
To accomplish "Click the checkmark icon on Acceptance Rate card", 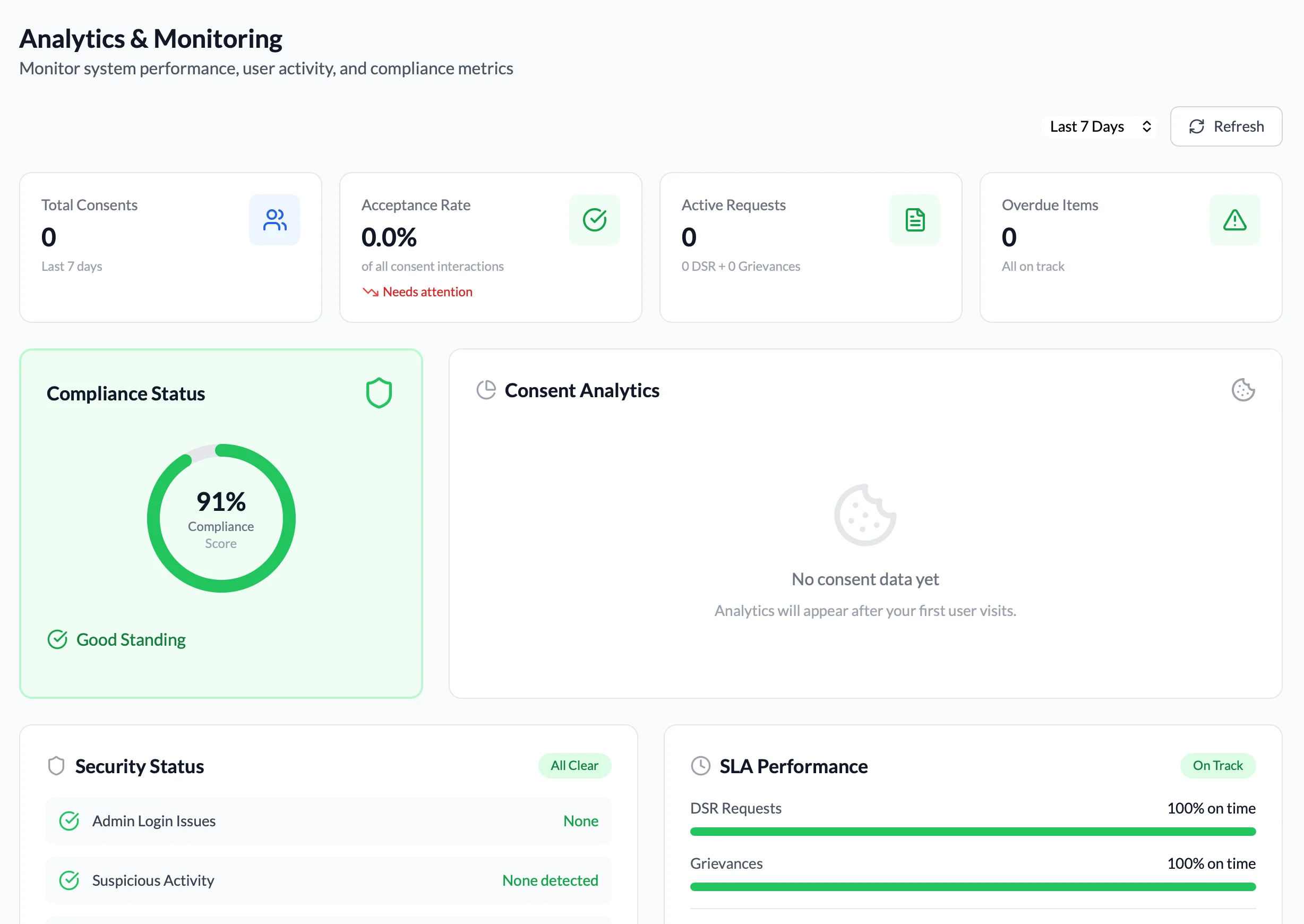I will pyautogui.click(x=595, y=219).
